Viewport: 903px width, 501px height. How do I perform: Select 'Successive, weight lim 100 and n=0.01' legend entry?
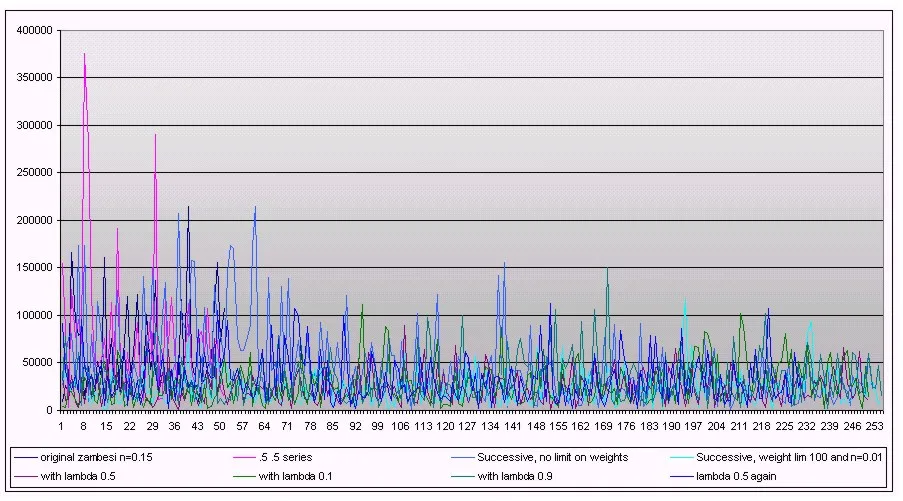pos(783,458)
